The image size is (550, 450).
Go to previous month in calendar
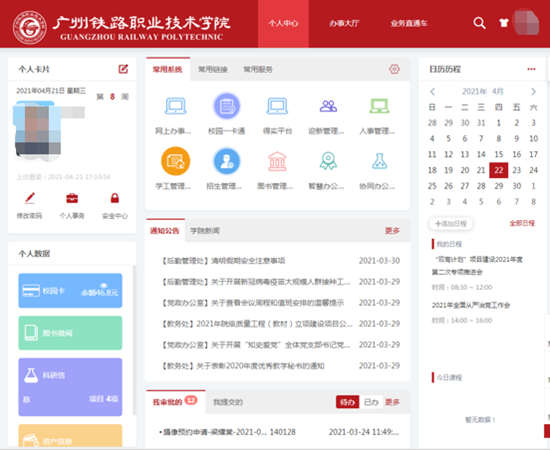pyautogui.click(x=432, y=92)
